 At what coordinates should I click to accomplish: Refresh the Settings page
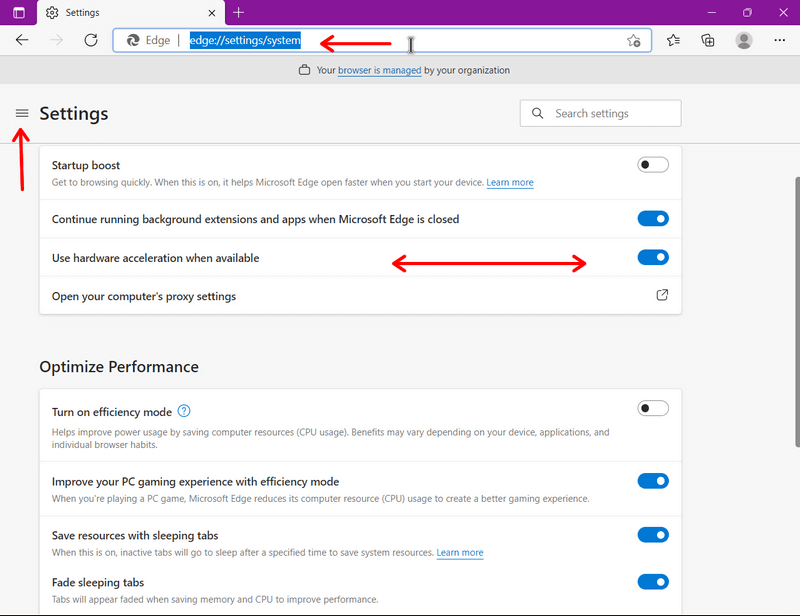[91, 40]
